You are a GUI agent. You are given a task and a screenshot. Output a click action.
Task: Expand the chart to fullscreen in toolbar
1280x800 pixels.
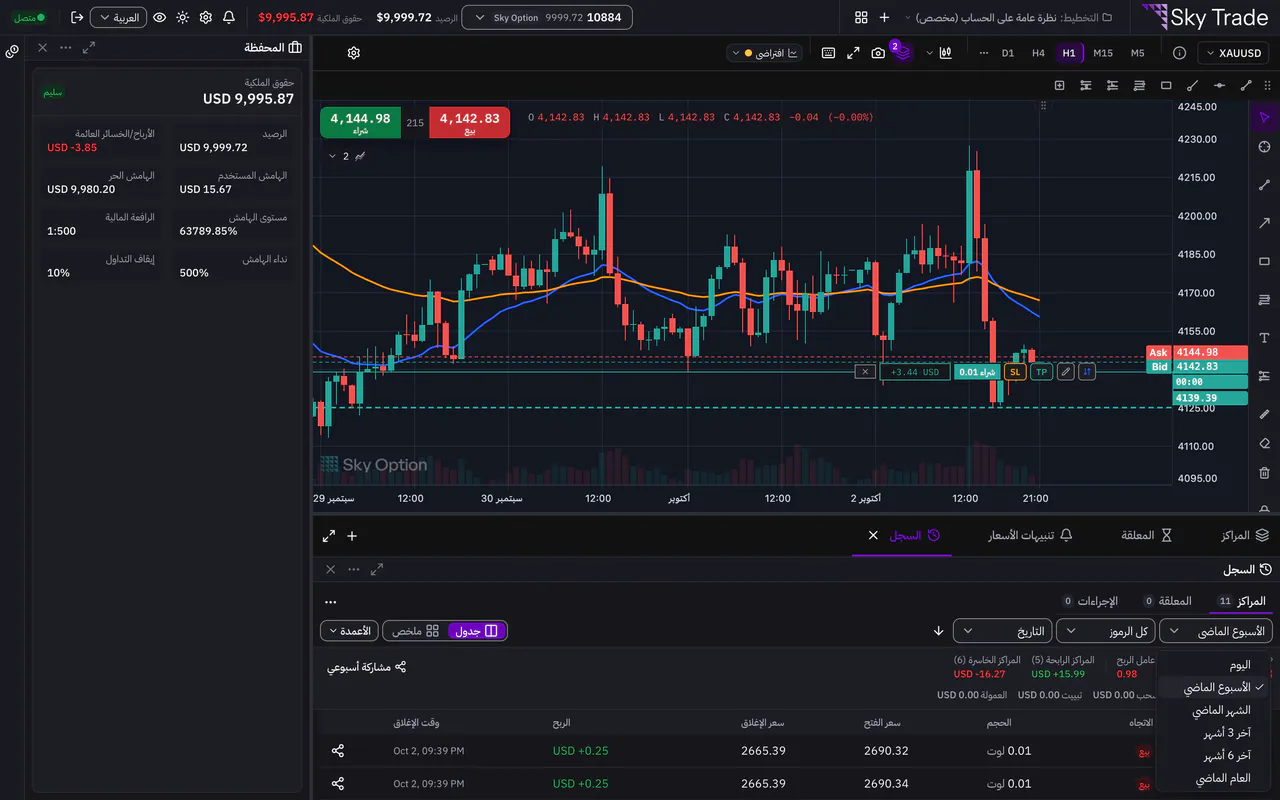tap(853, 53)
